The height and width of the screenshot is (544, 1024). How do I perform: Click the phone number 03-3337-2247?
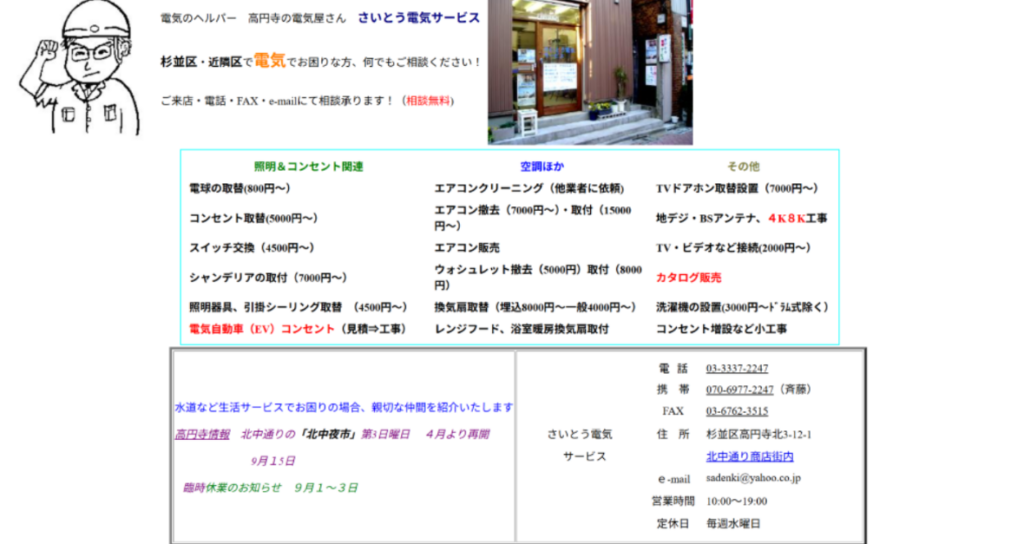[737, 368]
